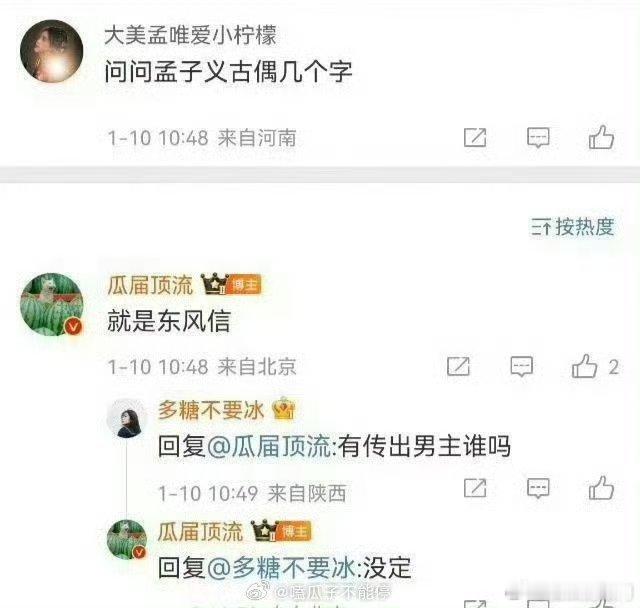Reply to the 就是东风信 comment
Viewport: 640px width, 608px height.
coord(522,366)
